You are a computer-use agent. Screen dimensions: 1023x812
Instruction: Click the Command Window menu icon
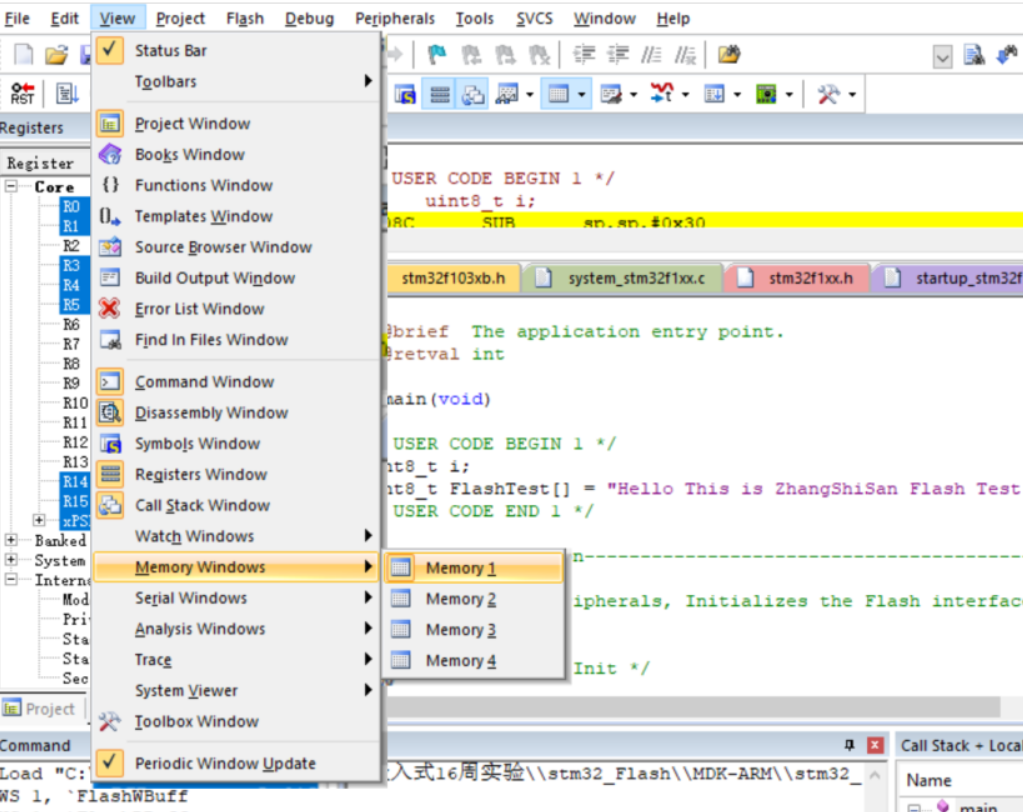(110, 382)
